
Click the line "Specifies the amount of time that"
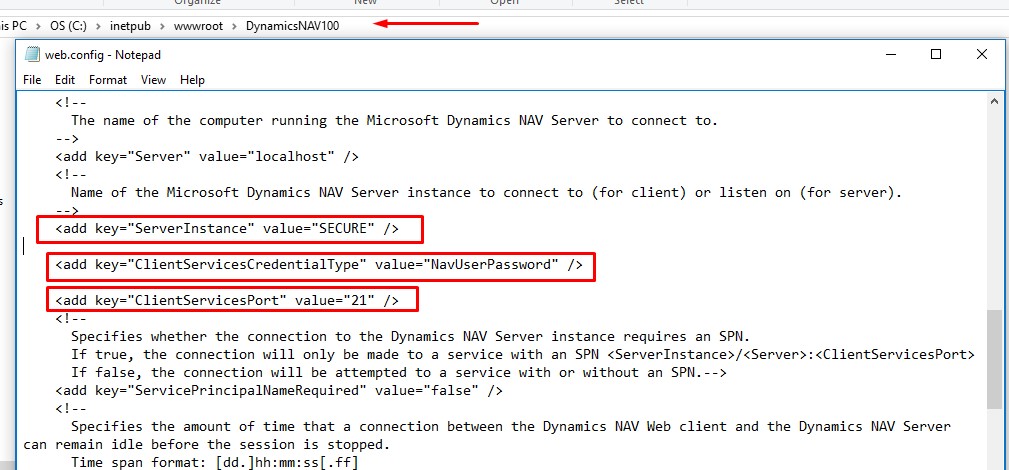tap(510, 427)
